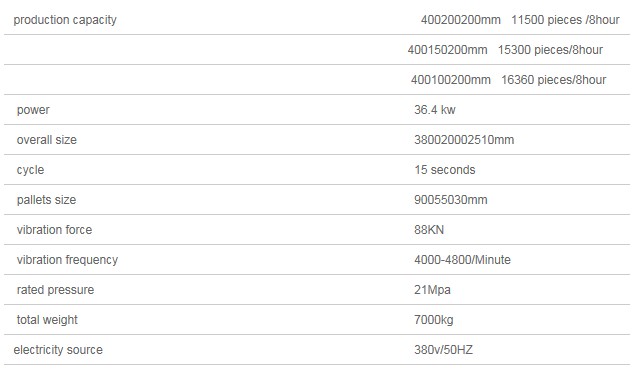This screenshot has height=369, width=639.
Task: Select the 21Mpa value
Action: [x=432, y=290]
